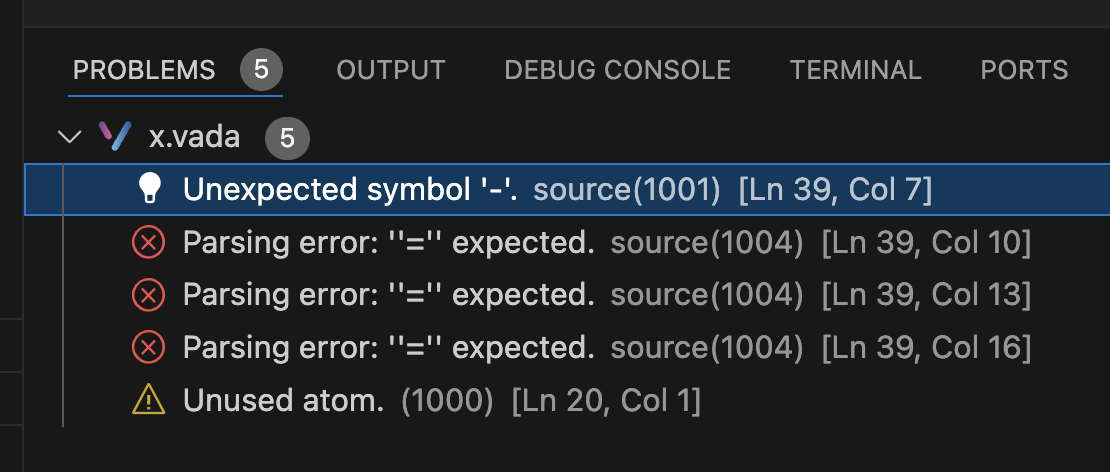The width and height of the screenshot is (1110, 472).
Task: Click the x.vada file name row
Action: click(567, 137)
